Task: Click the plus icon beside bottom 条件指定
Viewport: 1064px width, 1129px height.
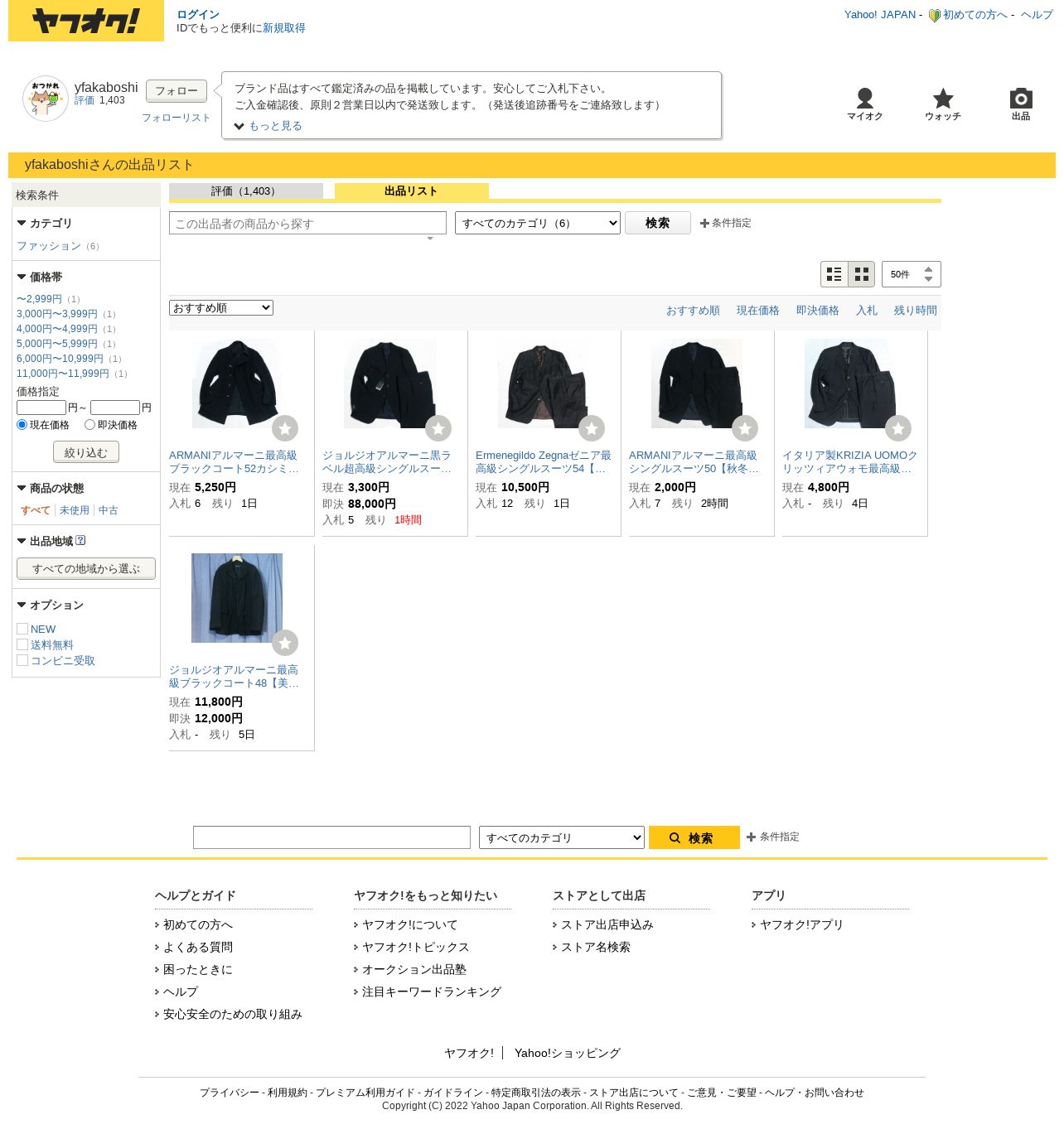Action: coord(751,837)
